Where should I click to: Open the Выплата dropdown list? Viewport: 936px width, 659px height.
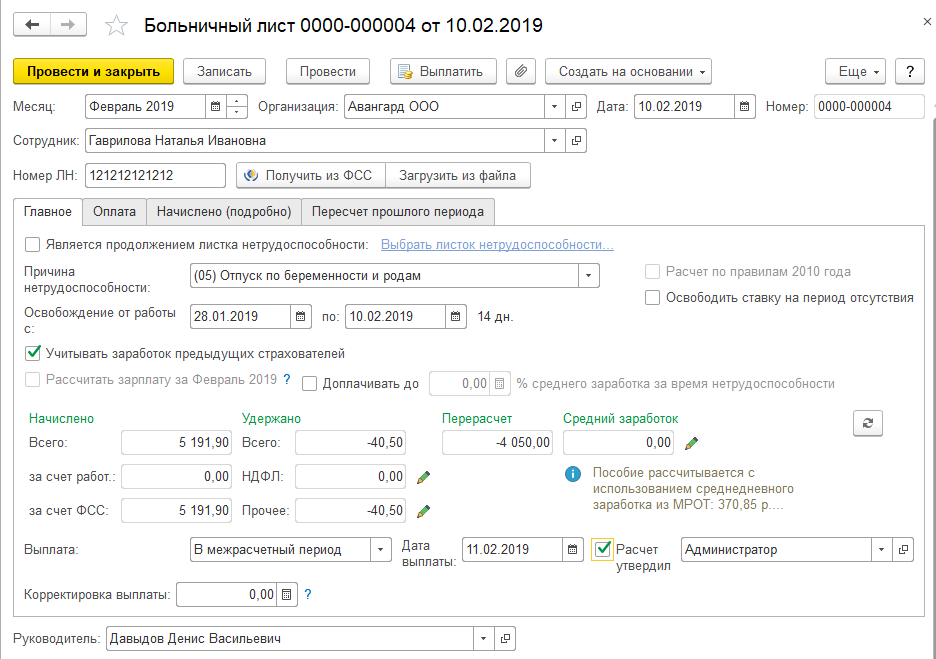coord(381,549)
